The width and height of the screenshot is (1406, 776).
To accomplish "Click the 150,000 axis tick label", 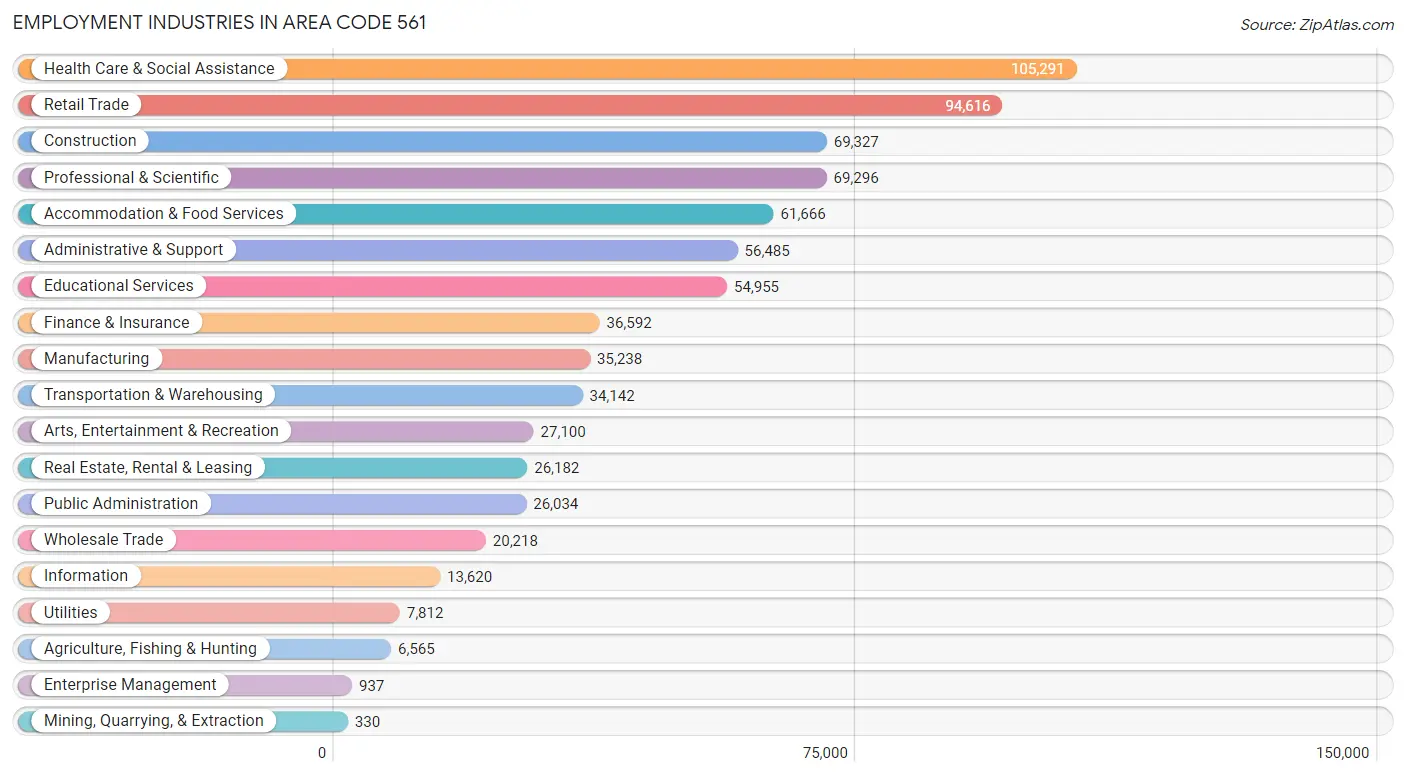I will pyautogui.click(x=1343, y=753).
